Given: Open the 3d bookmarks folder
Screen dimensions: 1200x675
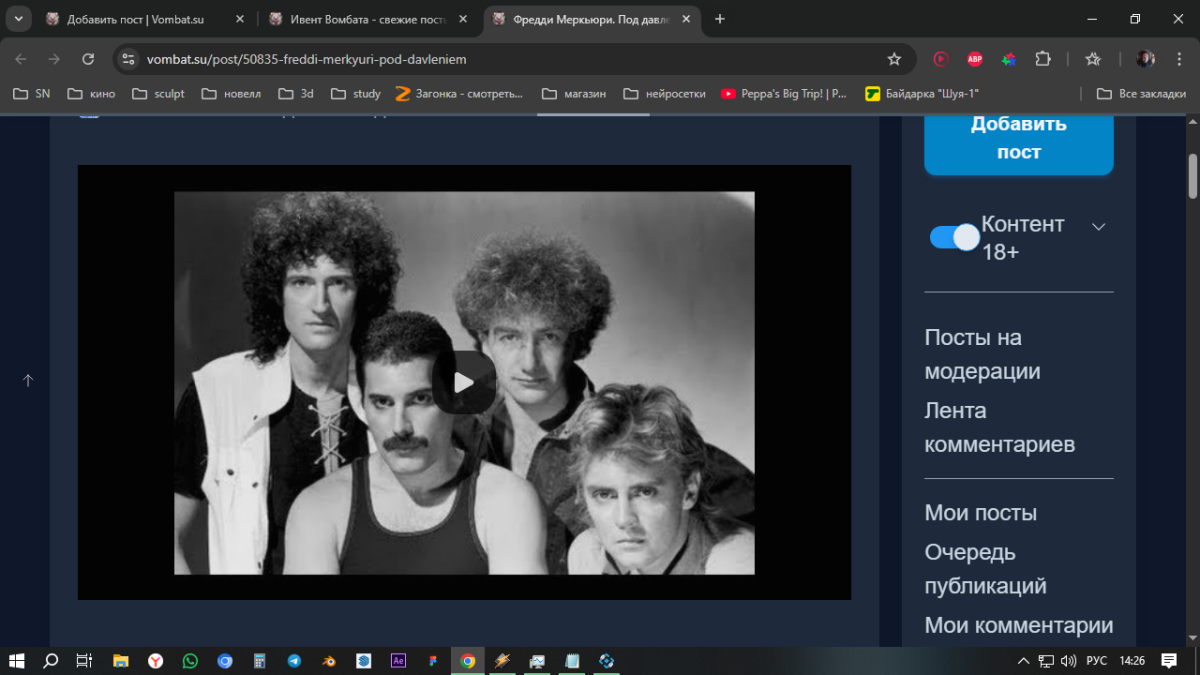Looking at the screenshot, I should click(x=296, y=93).
